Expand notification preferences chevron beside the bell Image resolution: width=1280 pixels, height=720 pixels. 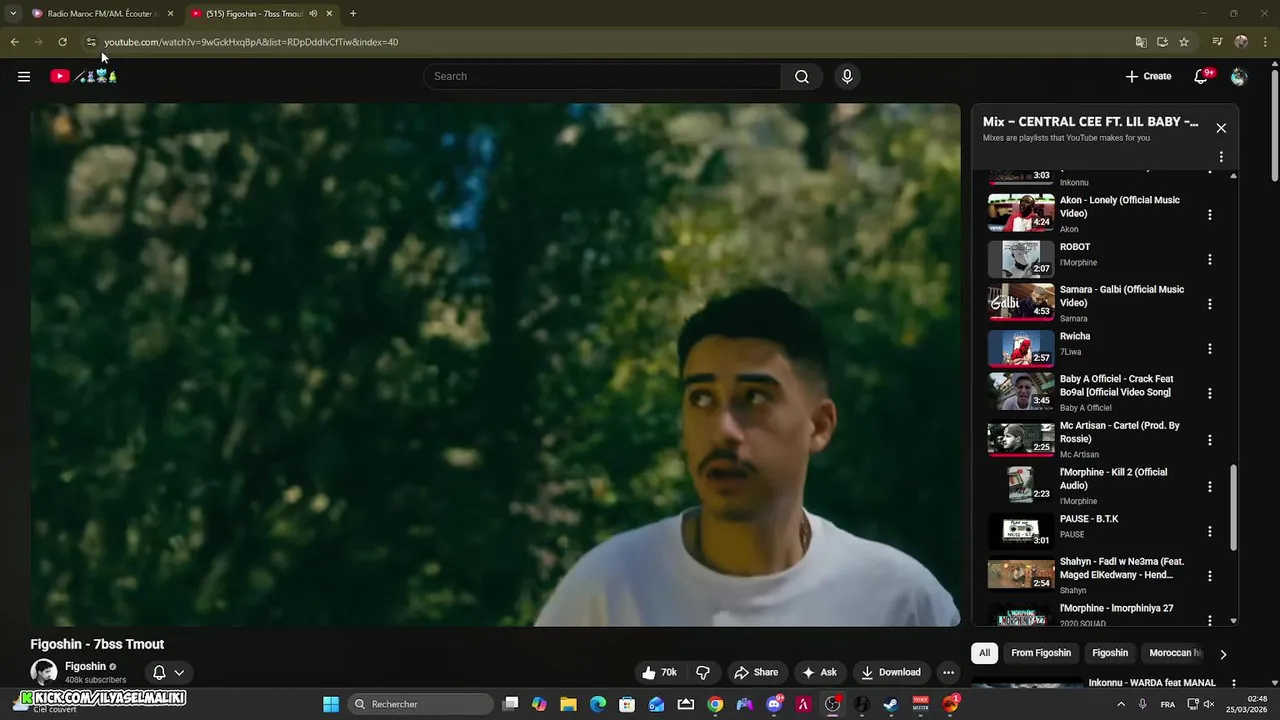point(179,672)
